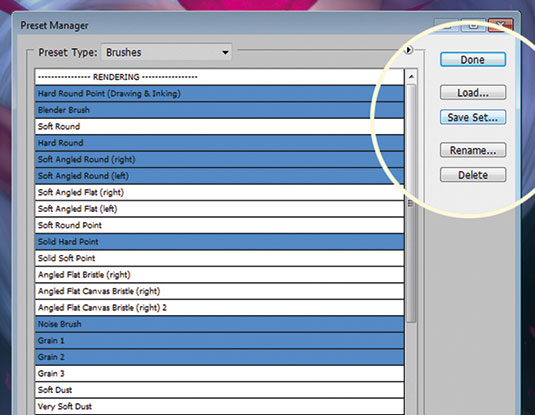
Task: Select Soft Round Point preset
Action: pos(219,225)
